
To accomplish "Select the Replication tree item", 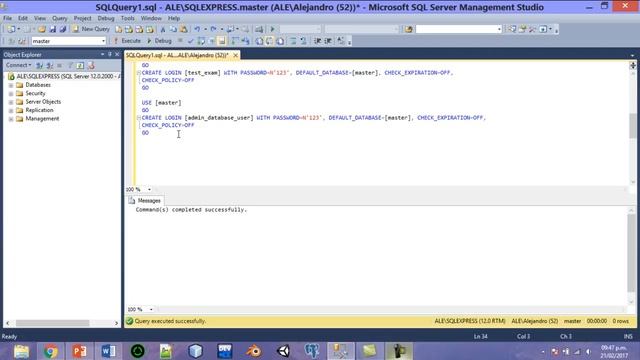I will click(39, 110).
